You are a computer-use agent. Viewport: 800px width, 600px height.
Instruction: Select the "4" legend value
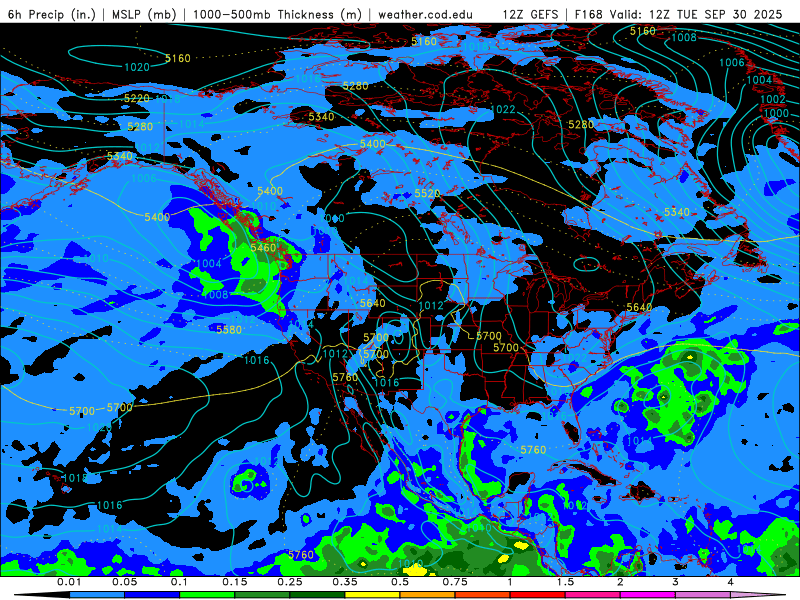coord(731,582)
